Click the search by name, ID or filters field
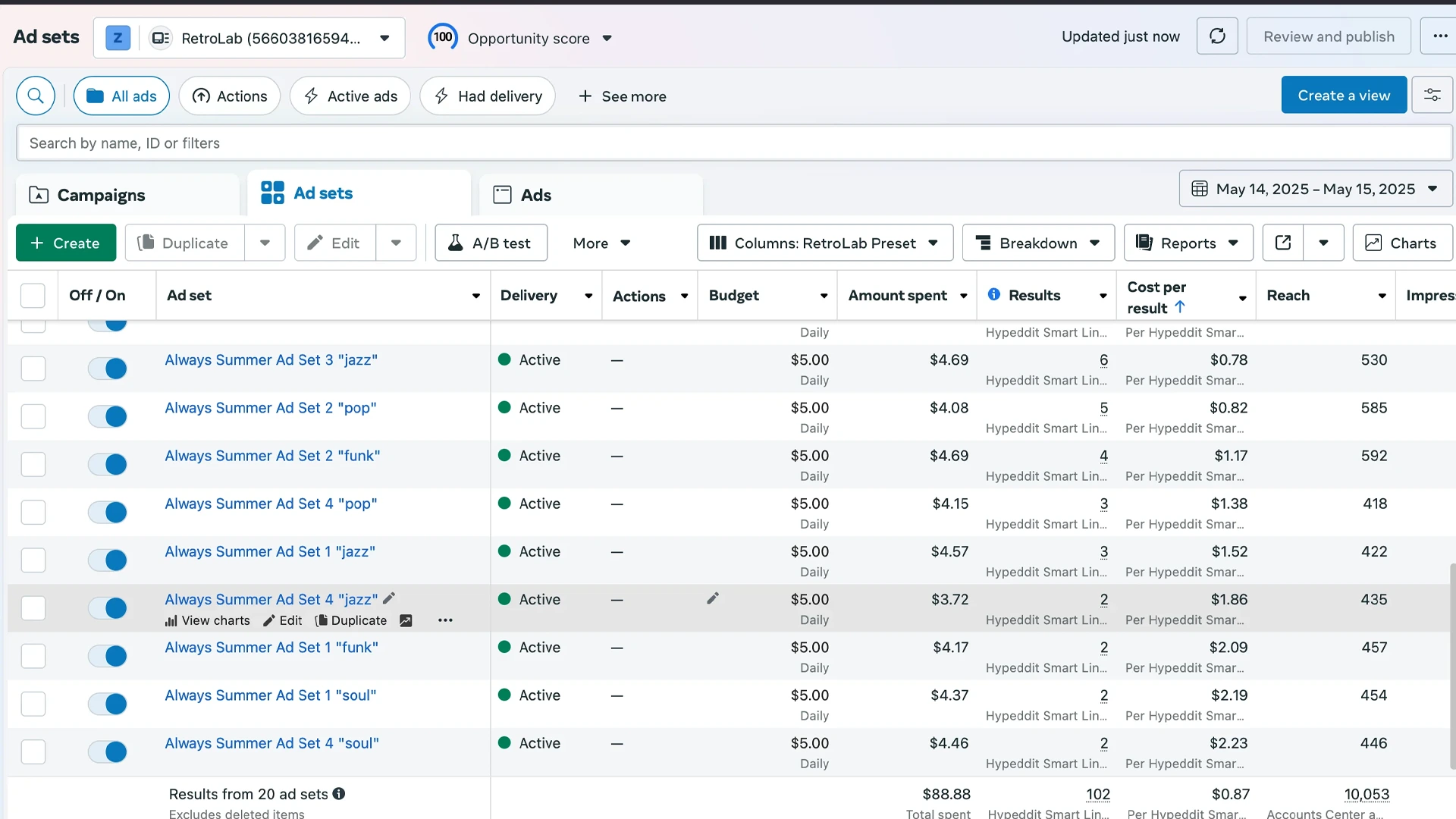This screenshot has width=1456, height=819. click(x=734, y=143)
